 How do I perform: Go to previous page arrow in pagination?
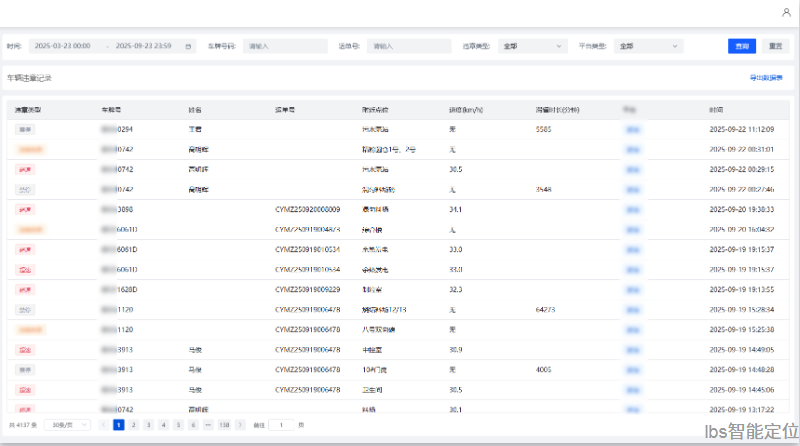104,425
